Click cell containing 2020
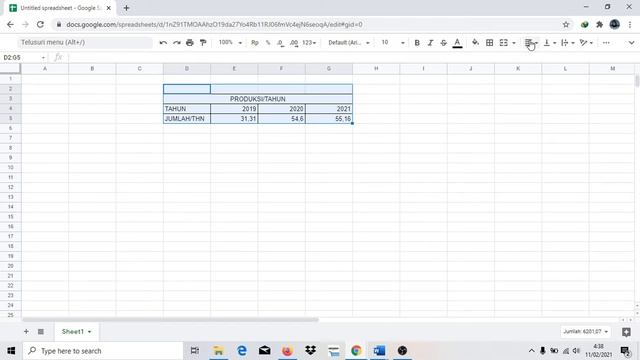The height and width of the screenshot is (360, 640). pos(282,109)
